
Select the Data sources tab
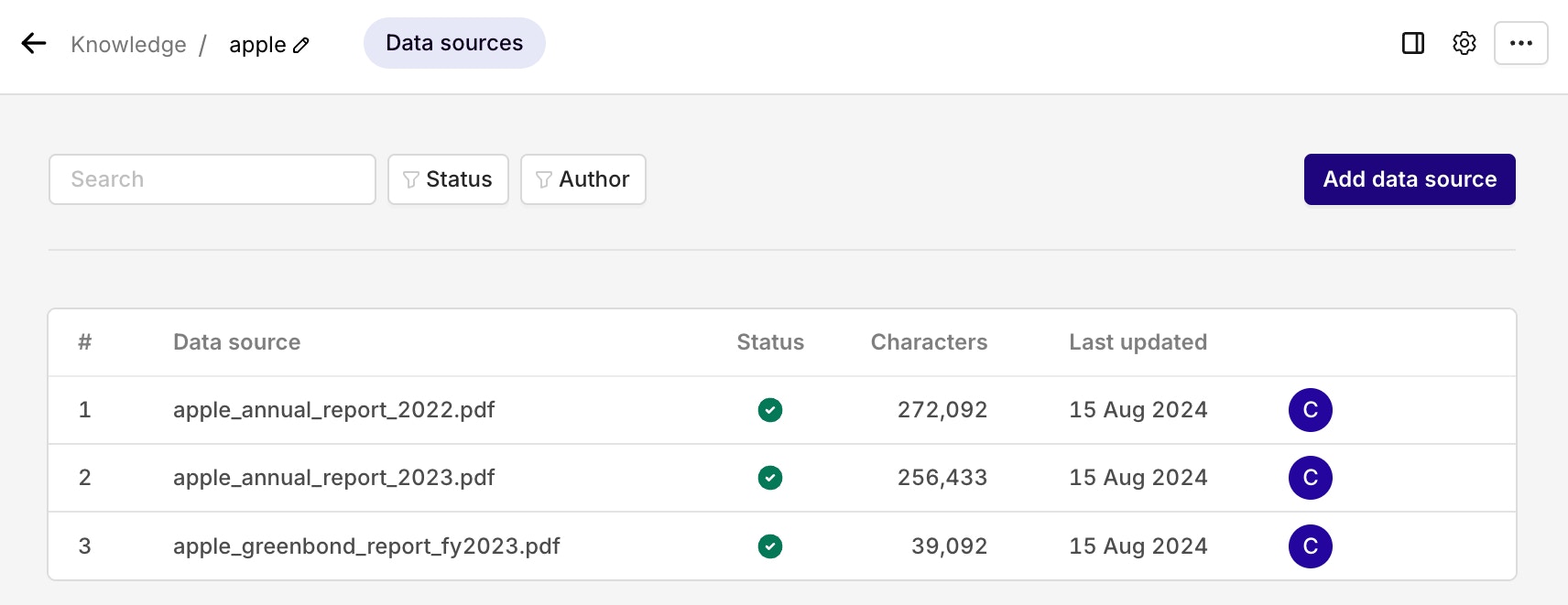click(454, 43)
